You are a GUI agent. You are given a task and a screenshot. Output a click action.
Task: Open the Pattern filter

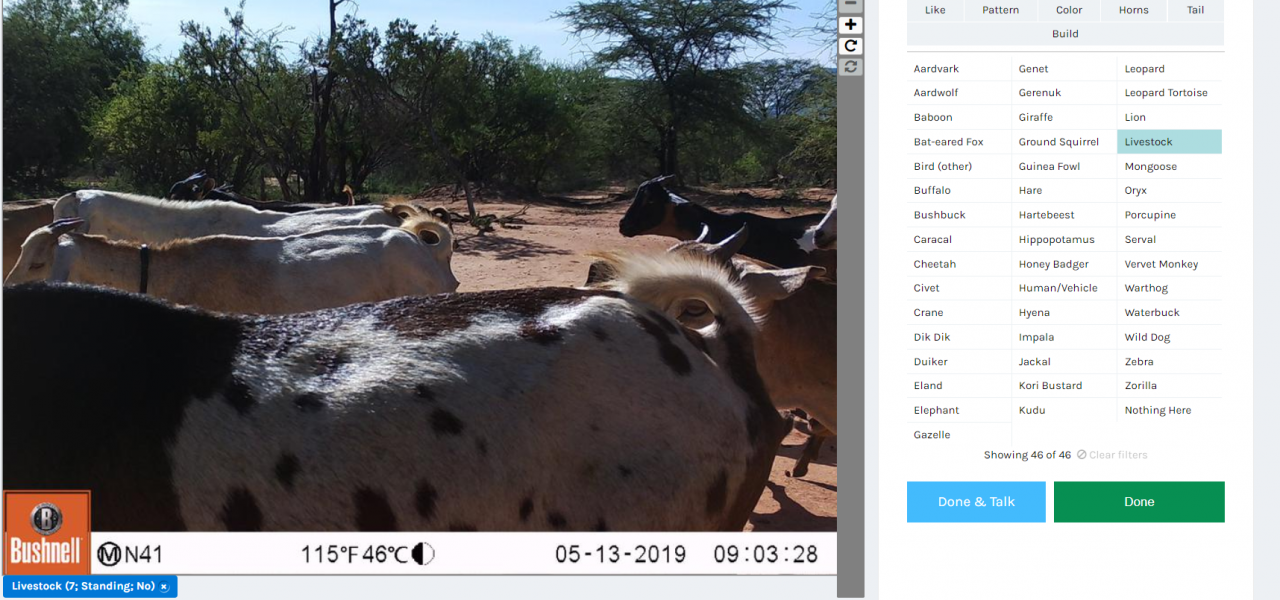coord(1000,10)
